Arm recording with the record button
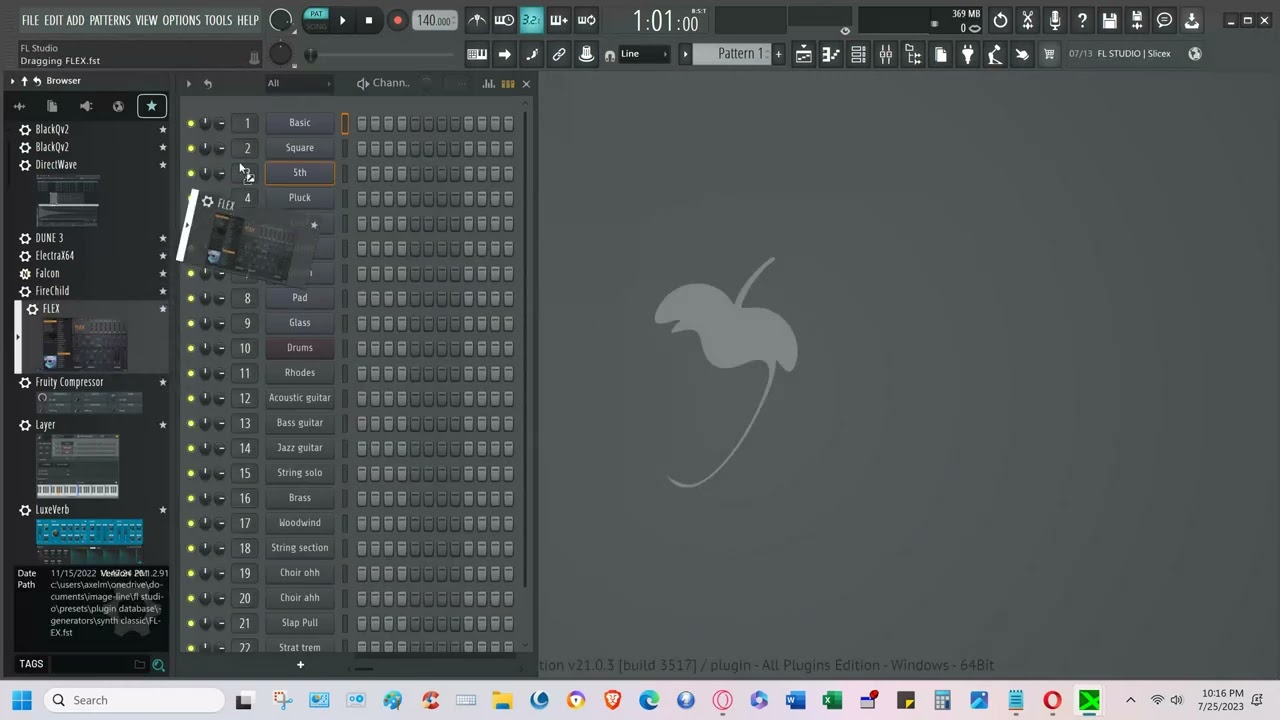The height and width of the screenshot is (720, 1280). pos(397,20)
